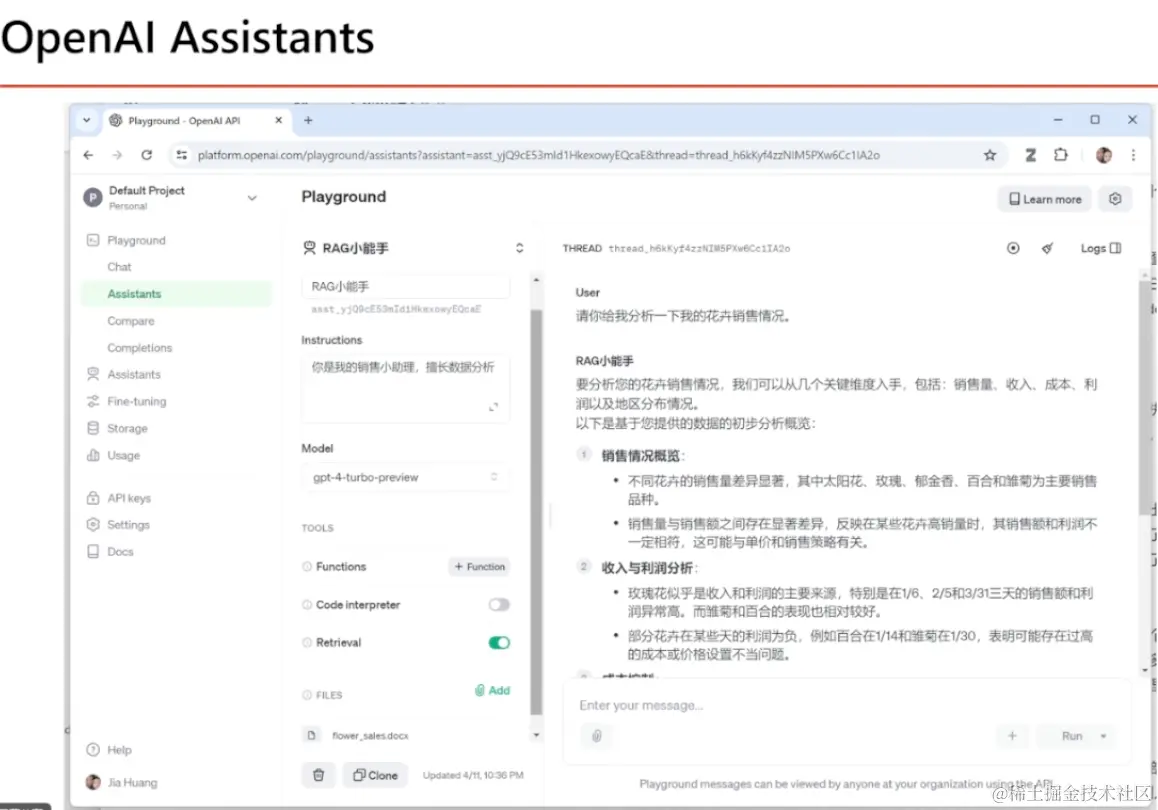Delete the assistant with trash icon
Viewport: 1158px width, 810px height.
pos(318,775)
